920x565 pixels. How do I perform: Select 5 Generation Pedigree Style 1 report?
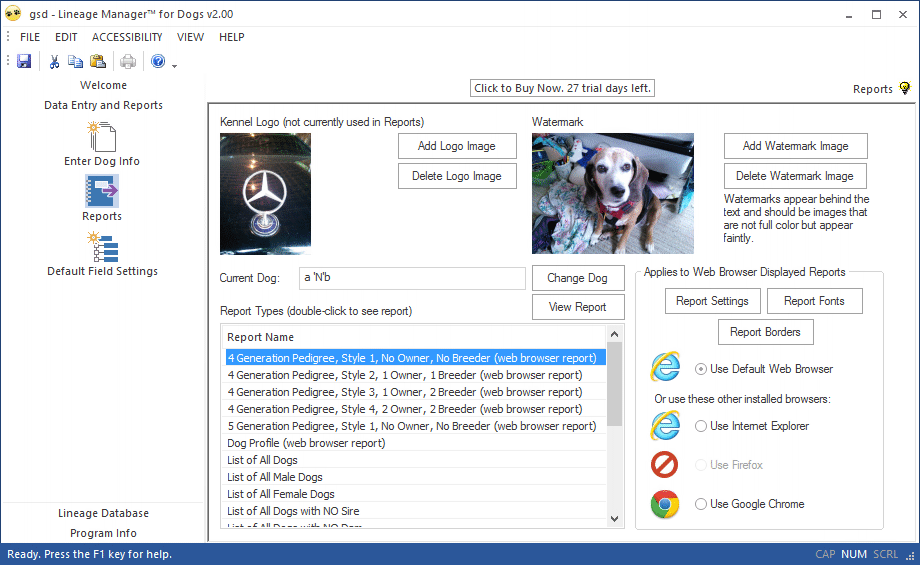coord(415,426)
